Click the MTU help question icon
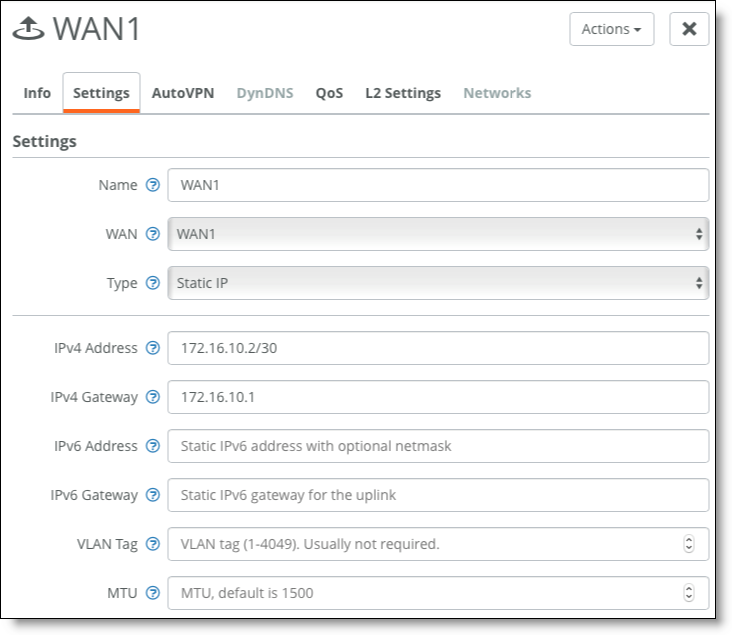The image size is (732, 635). coord(153,593)
